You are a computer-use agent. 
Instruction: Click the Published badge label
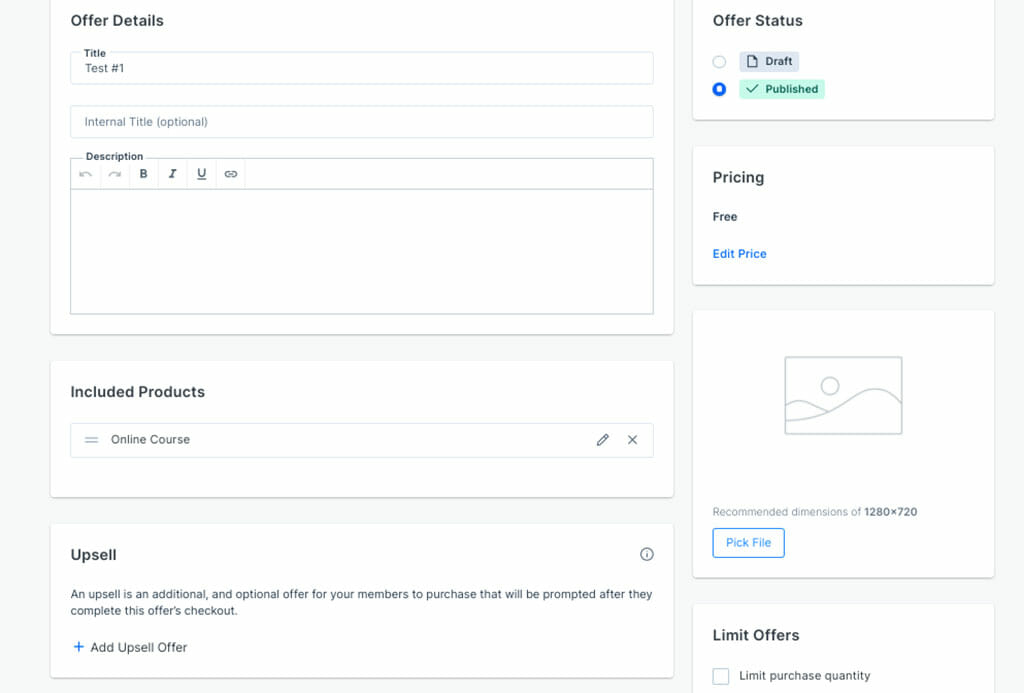782,89
